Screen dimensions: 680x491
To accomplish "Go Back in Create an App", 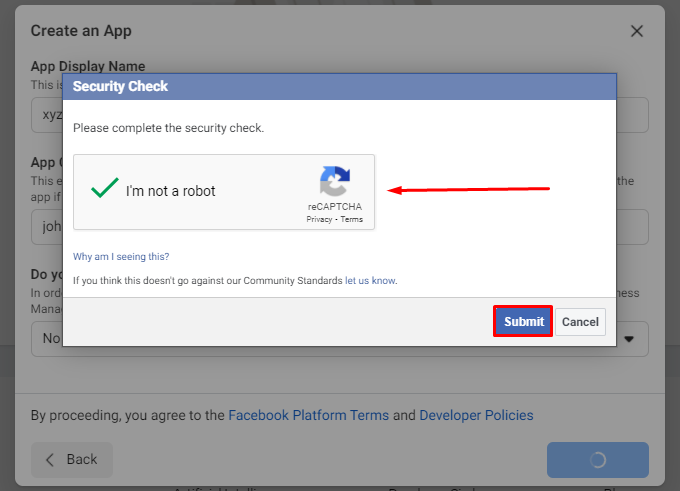I will pos(72,459).
